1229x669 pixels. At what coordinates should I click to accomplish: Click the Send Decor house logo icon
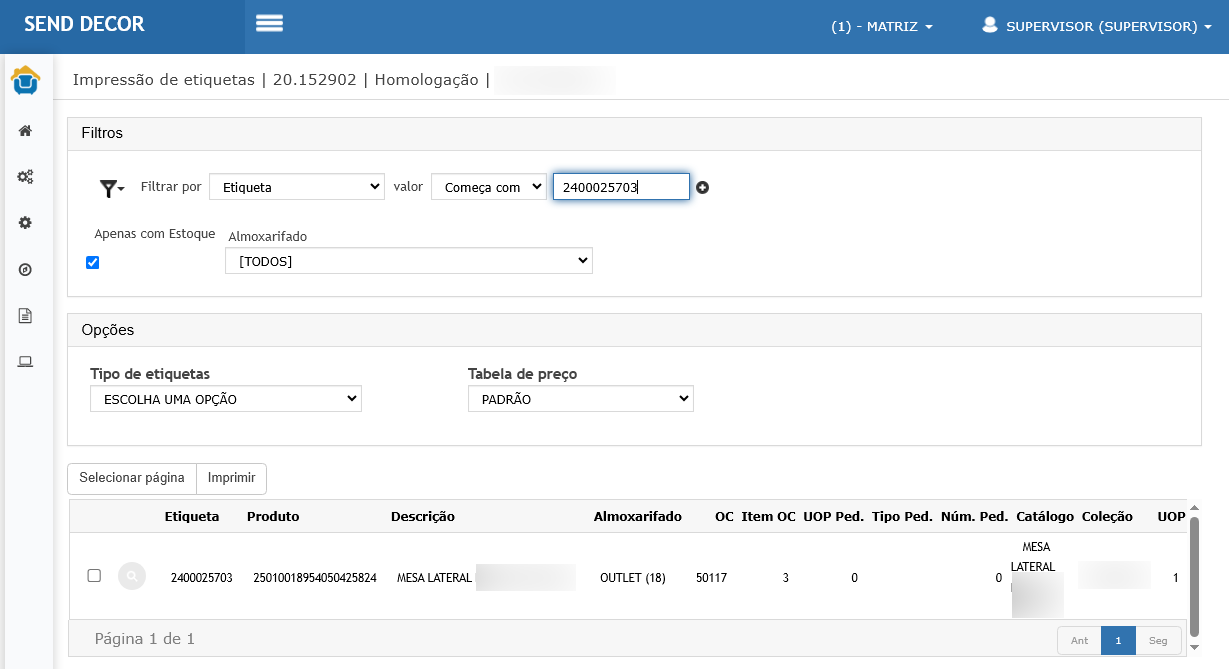[26, 81]
